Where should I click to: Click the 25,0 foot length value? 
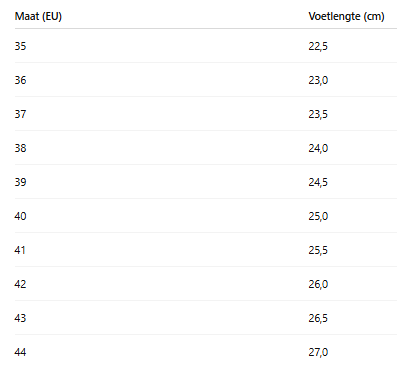tap(318, 216)
